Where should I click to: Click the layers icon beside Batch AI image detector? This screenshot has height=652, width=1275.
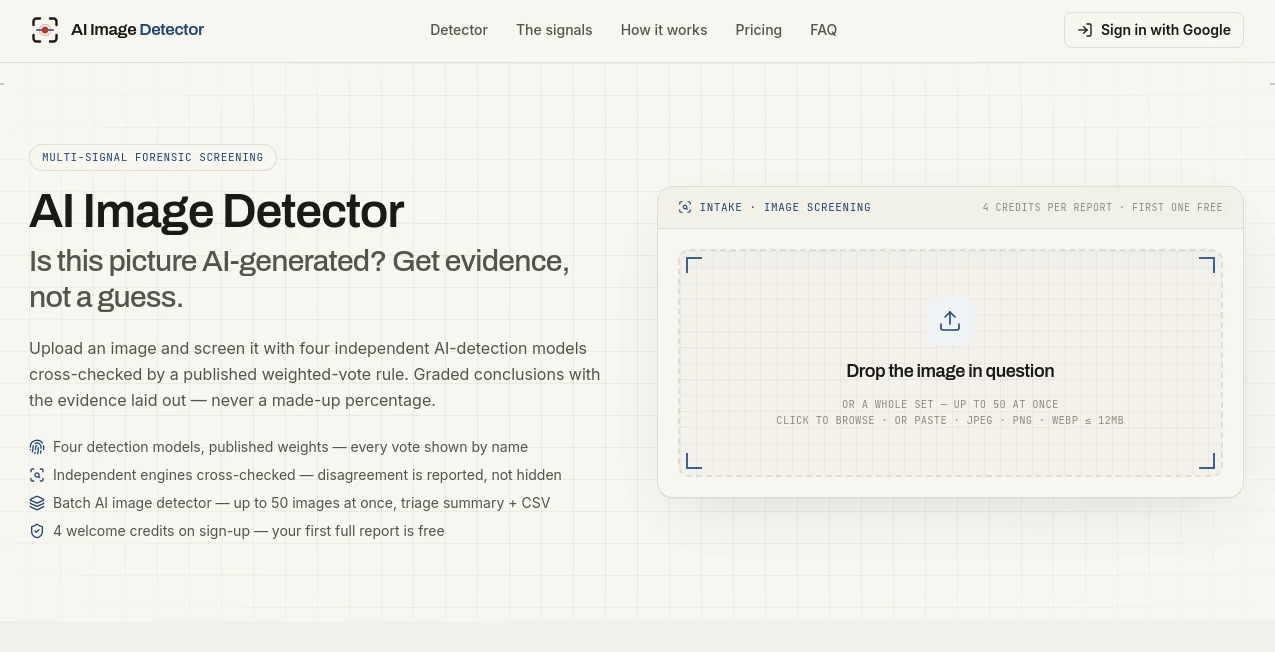pyautogui.click(x=37, y=503)
